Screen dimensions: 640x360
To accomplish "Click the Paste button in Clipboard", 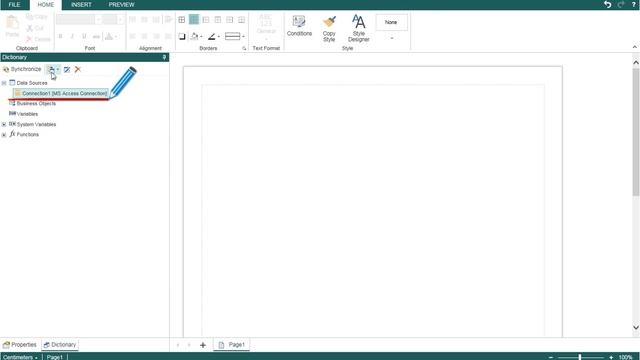I will click(12, 27).
